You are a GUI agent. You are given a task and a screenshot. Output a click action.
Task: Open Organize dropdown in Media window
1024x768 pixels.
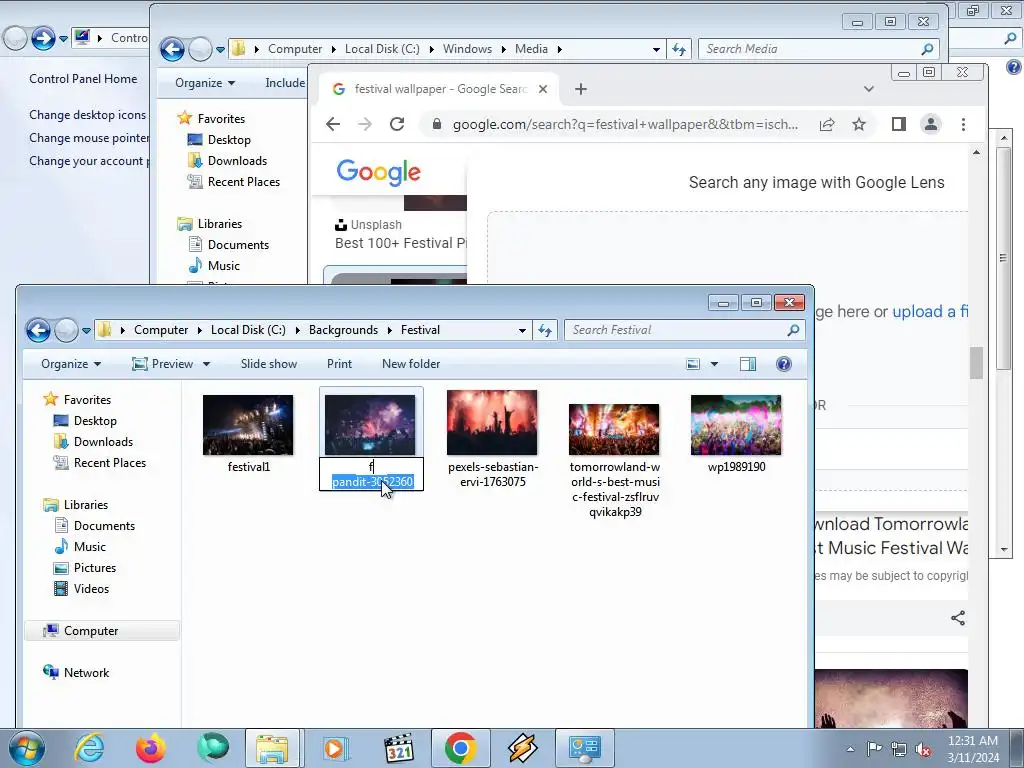point(204,83)
